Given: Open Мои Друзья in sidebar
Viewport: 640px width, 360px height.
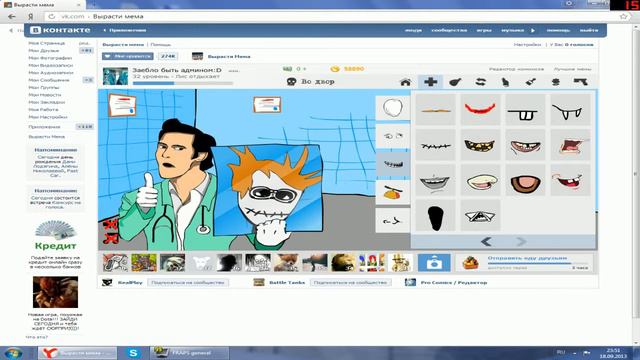Looking at the screenshot, I should pyautogui.click(x=44, y=51).
